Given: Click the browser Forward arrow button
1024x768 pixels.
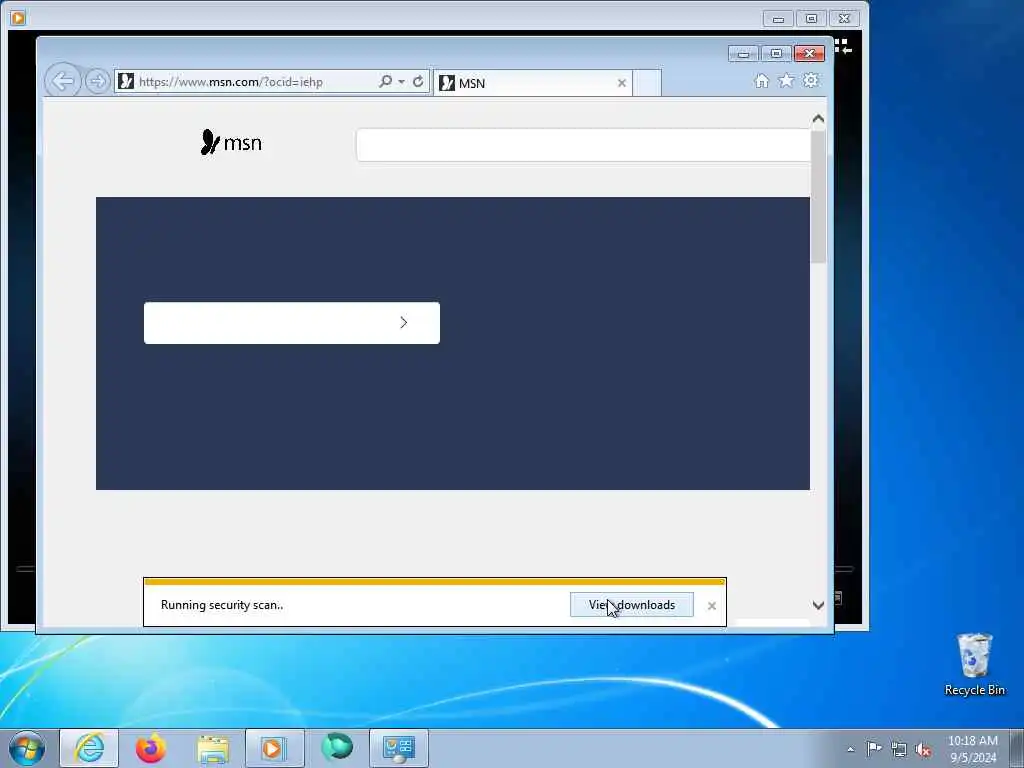Looking at the screenshot, I should click(x=97, y=82).
